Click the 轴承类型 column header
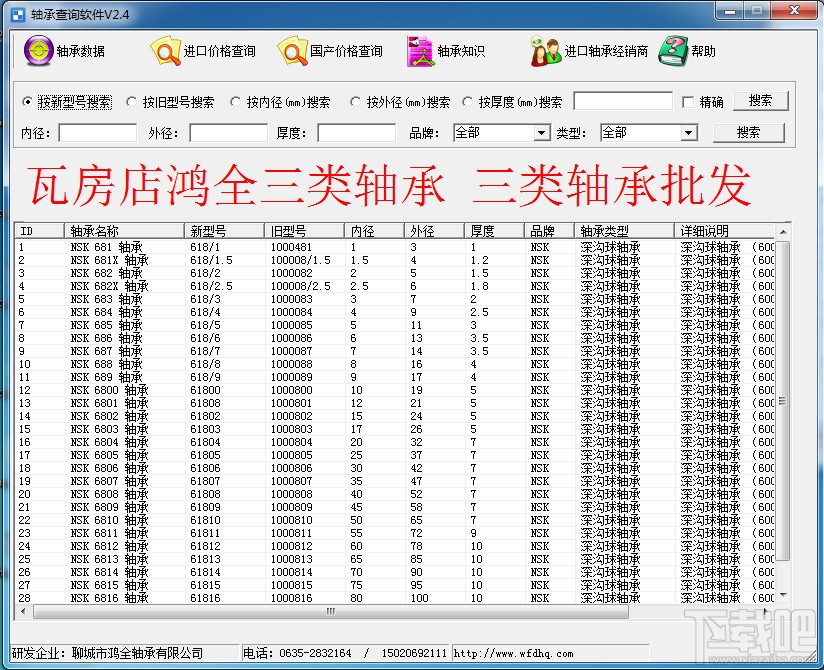The image size is (824, 670). point(624,231)
